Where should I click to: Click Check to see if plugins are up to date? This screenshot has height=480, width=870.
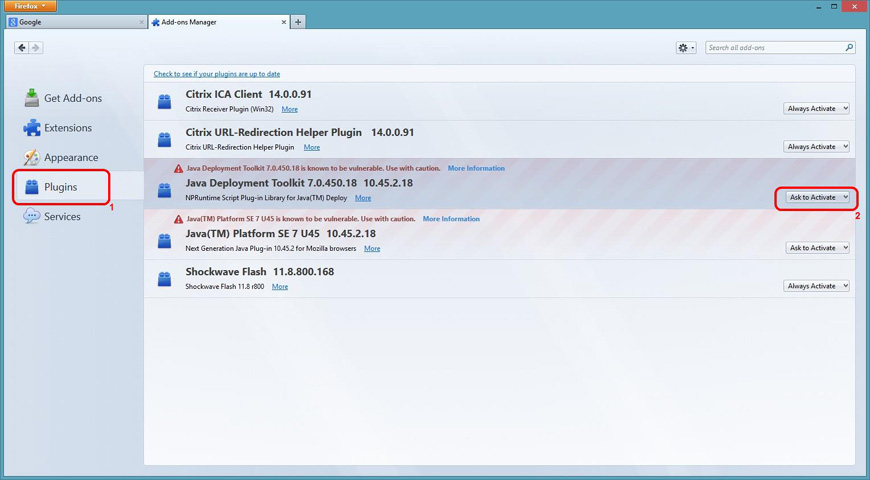[216, 74]
